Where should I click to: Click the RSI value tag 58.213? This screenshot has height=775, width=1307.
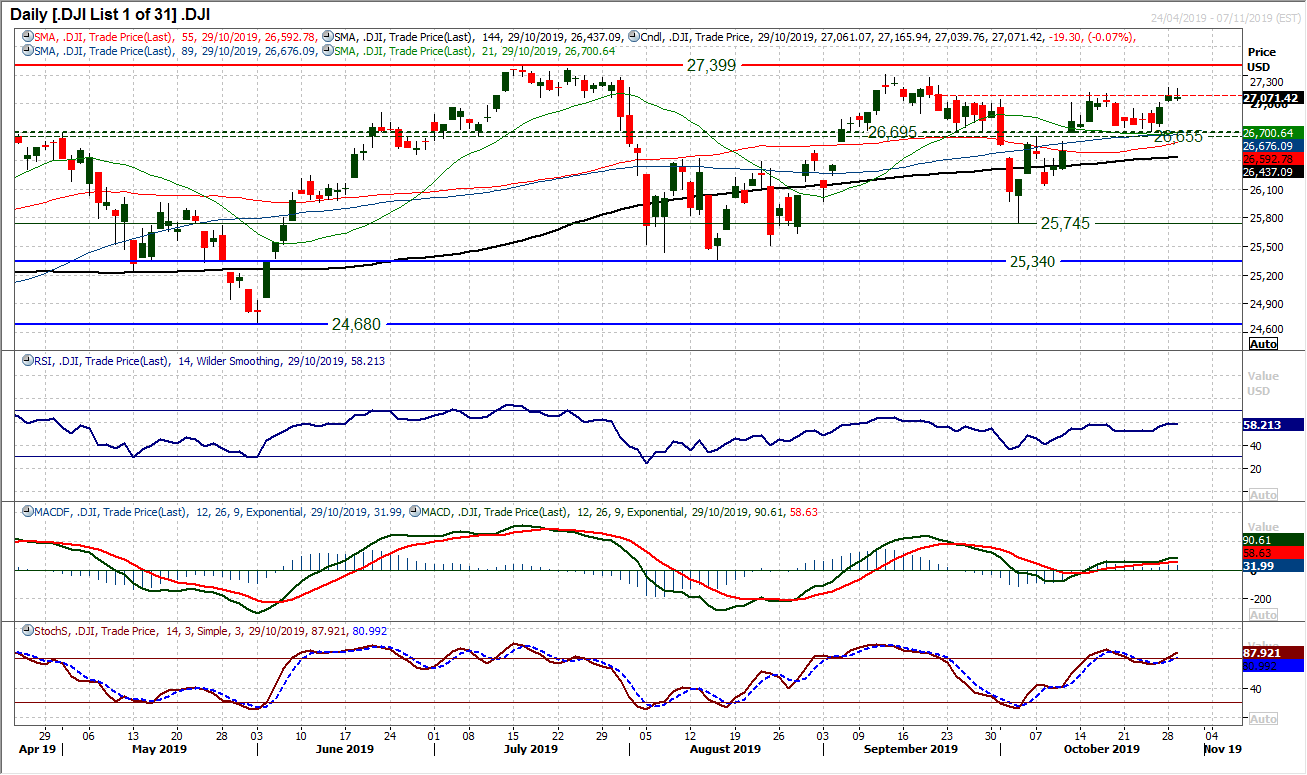1273,424
